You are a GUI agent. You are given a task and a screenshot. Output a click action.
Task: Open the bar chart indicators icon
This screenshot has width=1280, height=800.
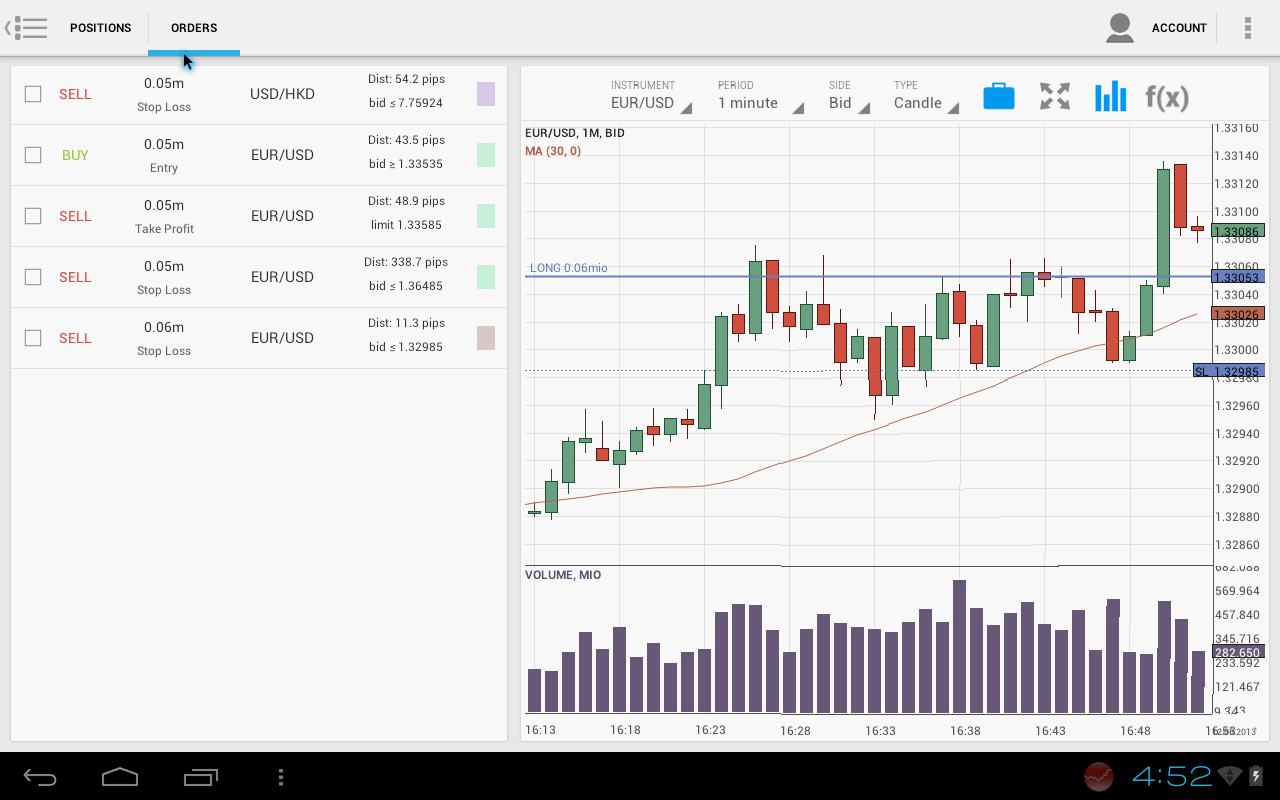tap(1110, 96)
